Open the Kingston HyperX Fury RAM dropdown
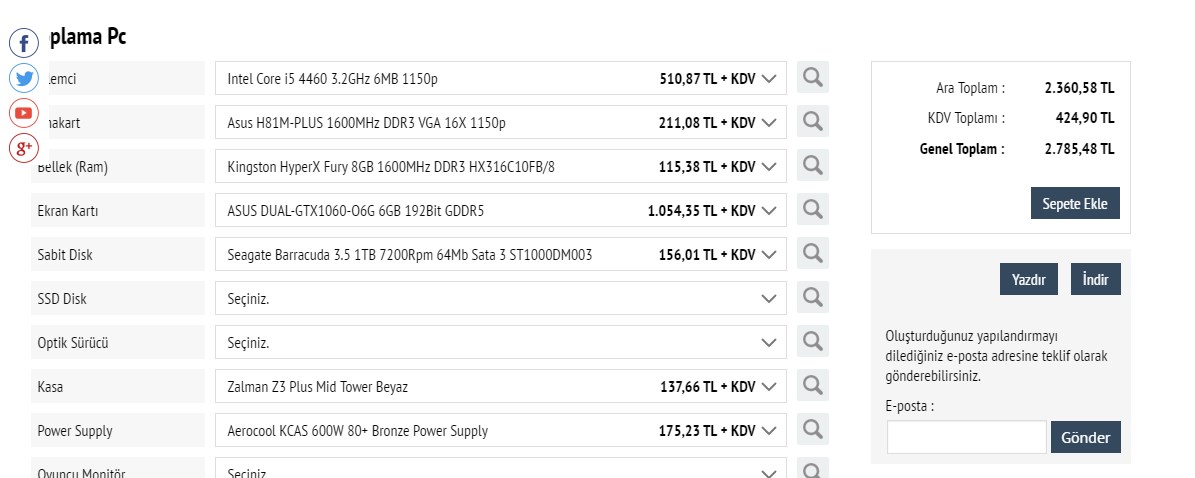The width and height of the screenshot is (1195, 478). click(x=501, y=166)
